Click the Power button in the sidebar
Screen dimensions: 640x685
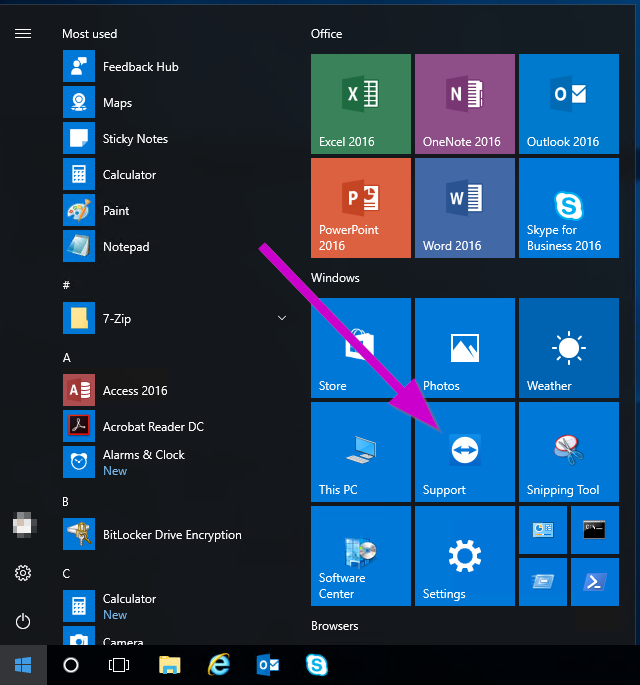23,621
